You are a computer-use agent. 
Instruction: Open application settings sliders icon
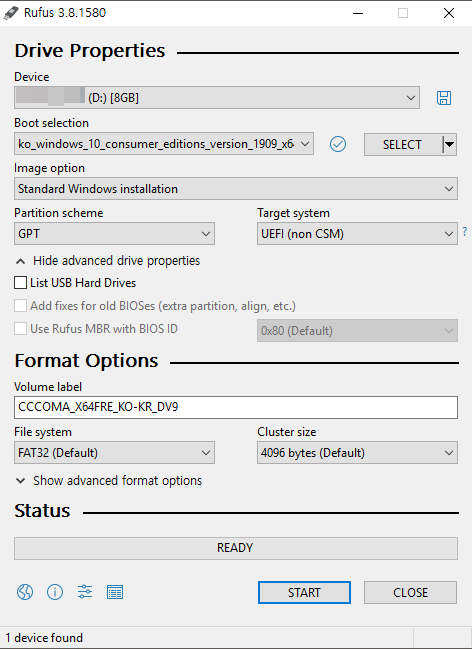coord(85,592)
